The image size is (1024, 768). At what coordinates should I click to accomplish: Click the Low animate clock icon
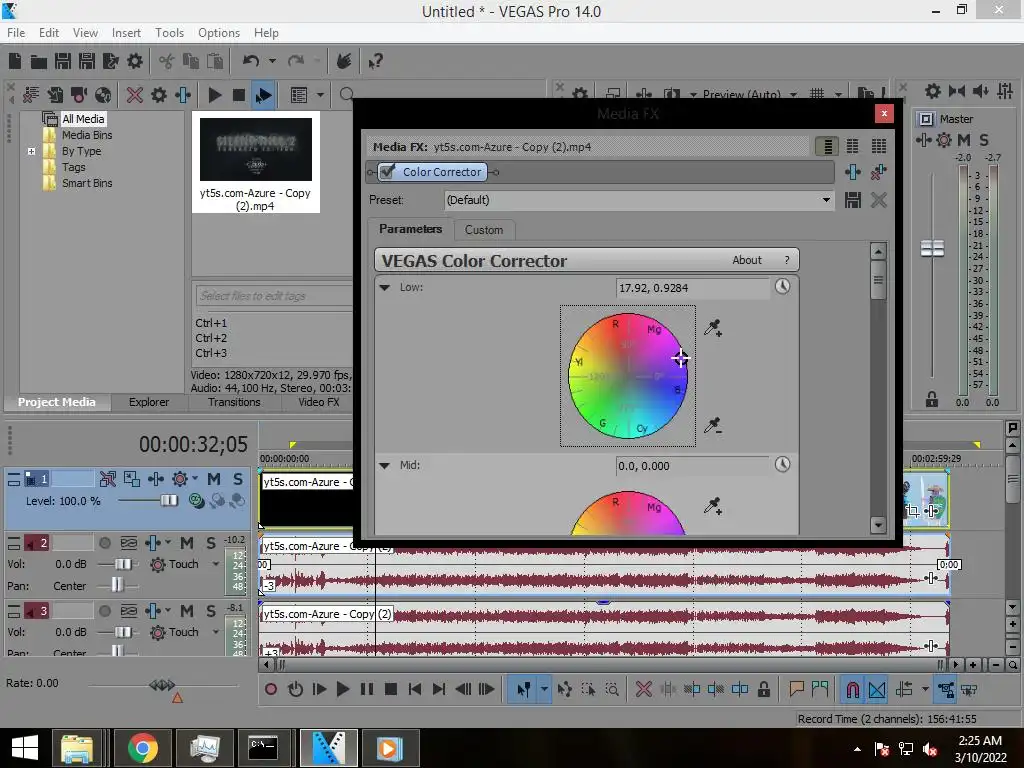point(782,287)
